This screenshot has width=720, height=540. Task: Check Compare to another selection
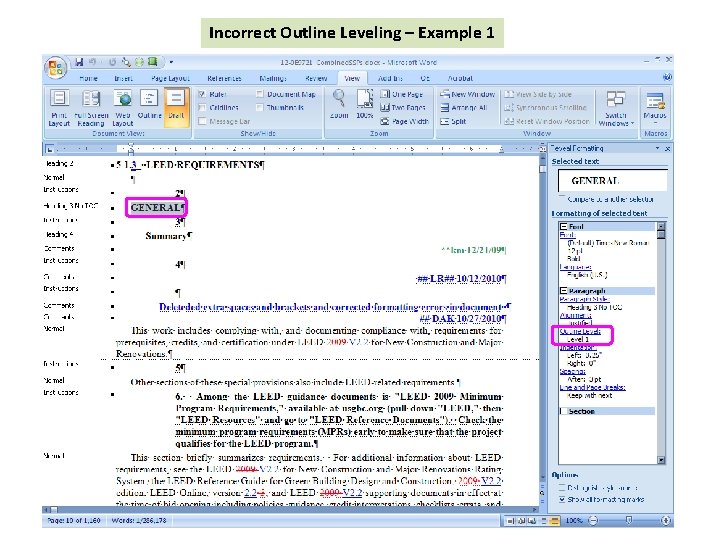pyautogui.click(x=562, y=198)
